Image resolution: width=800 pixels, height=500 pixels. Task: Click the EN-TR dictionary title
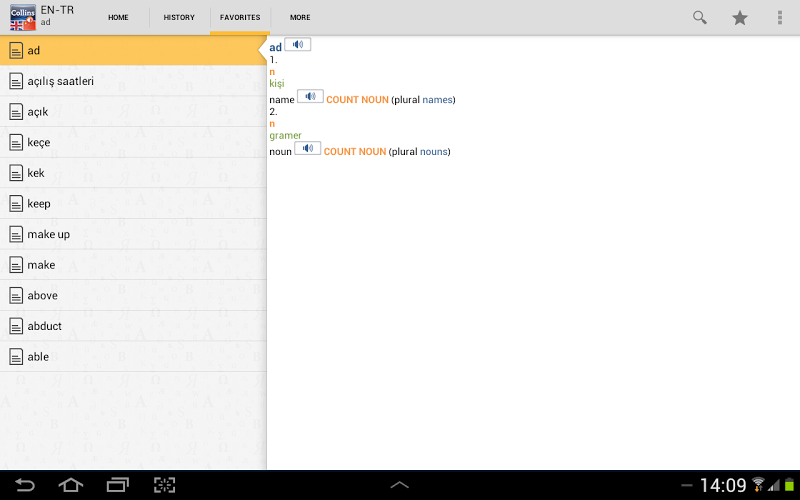57,10
